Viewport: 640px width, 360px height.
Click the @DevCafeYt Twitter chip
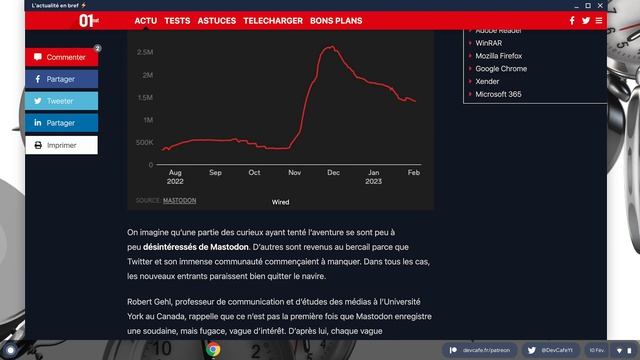[551, 350]
